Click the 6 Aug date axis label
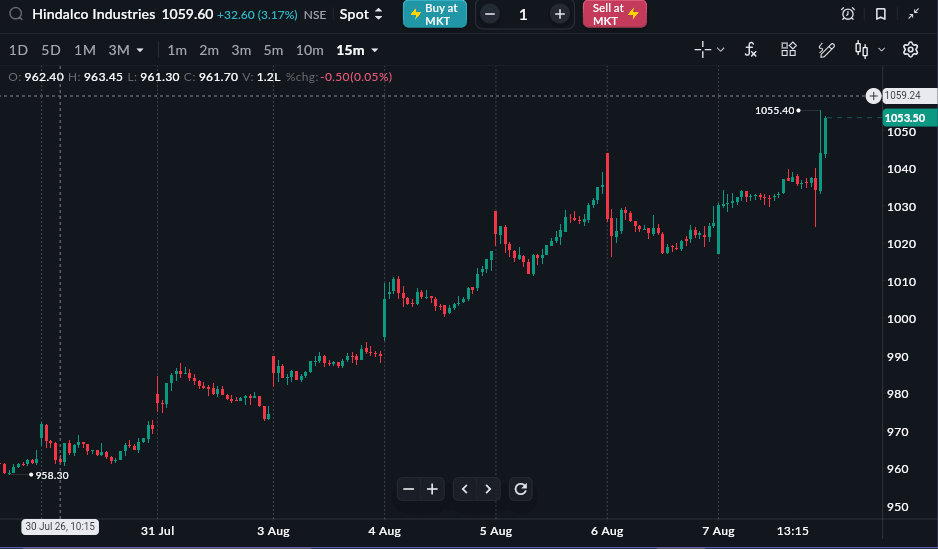The width and height of the screenshot is (938, 549). (x=607, y=531)
